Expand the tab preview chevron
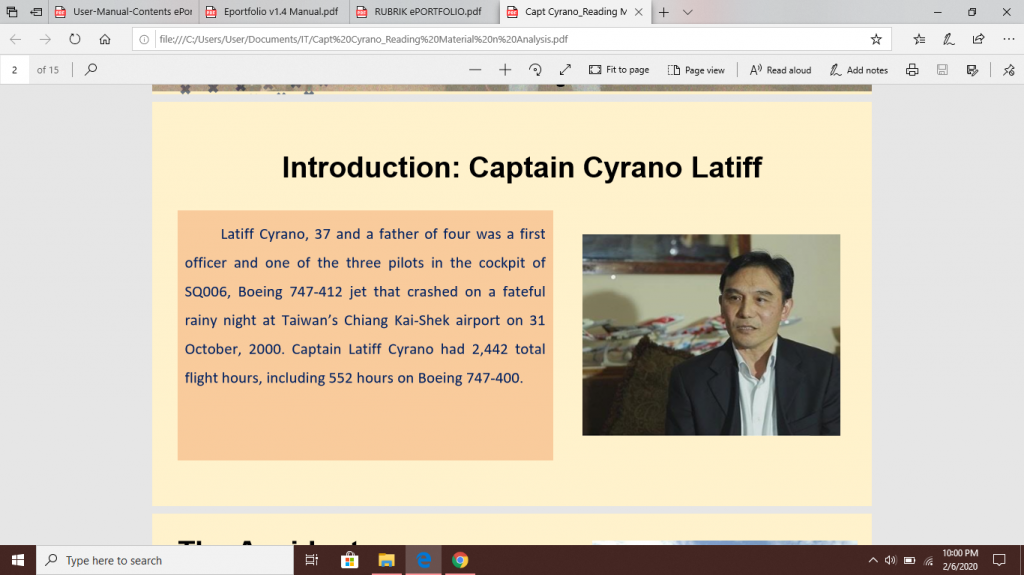The width and height of the screenshot is (1024, 575). pyautogui.click(x=688, y=12)
